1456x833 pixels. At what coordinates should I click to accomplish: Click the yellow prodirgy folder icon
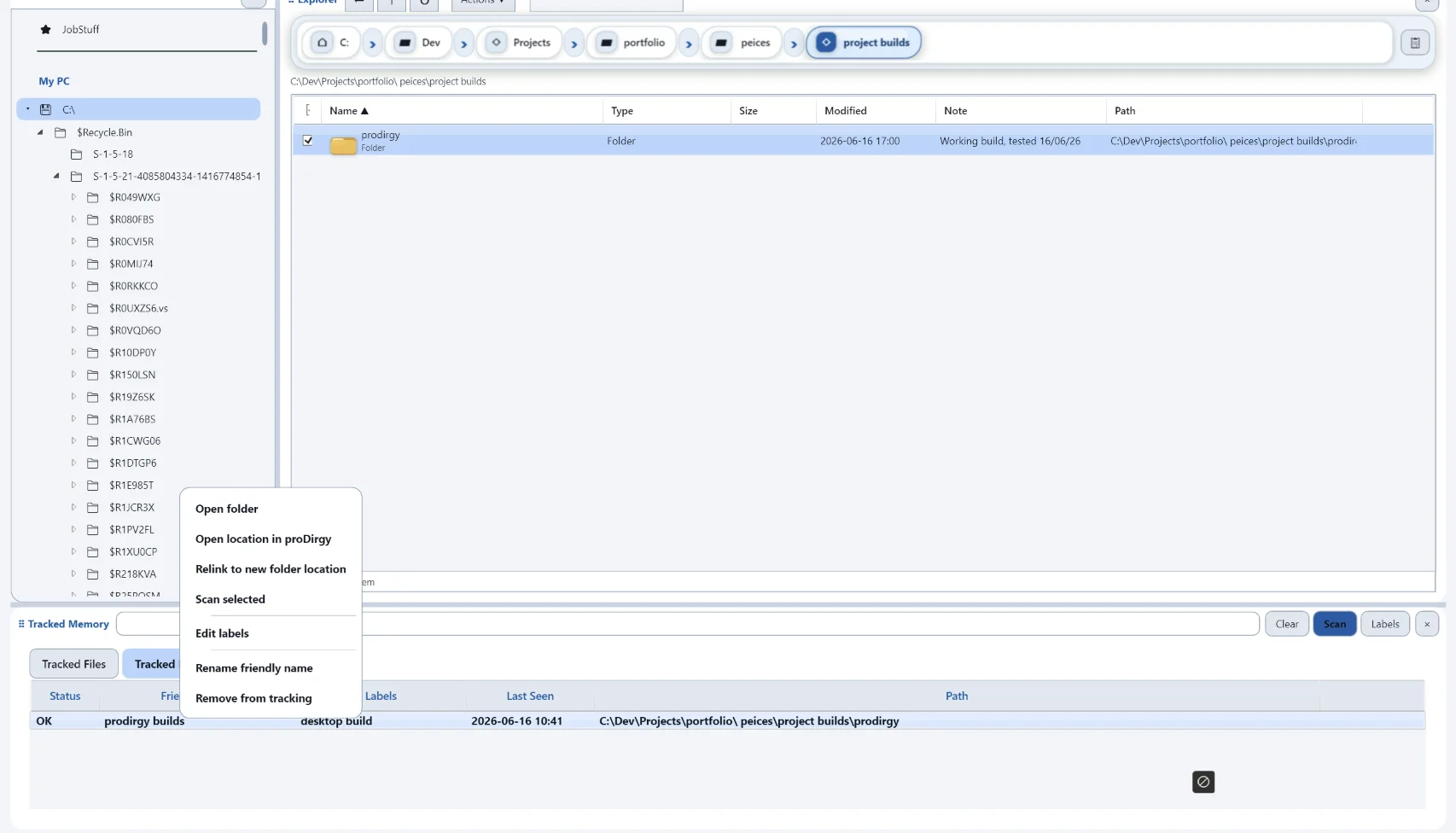pyautogui.click(x=343, y=144)
